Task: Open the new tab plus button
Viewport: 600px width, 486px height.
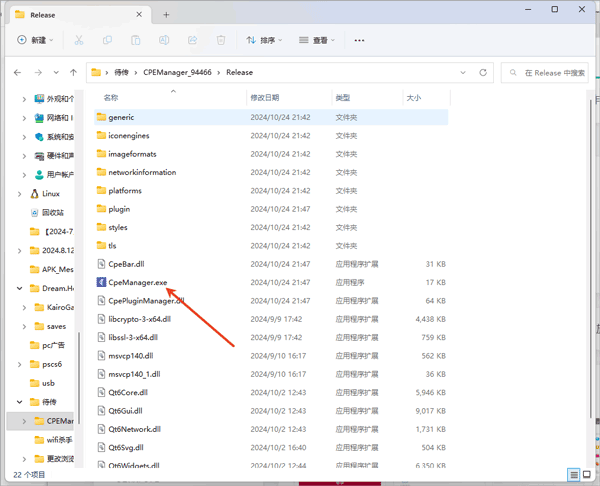Action: coord(166,15)
